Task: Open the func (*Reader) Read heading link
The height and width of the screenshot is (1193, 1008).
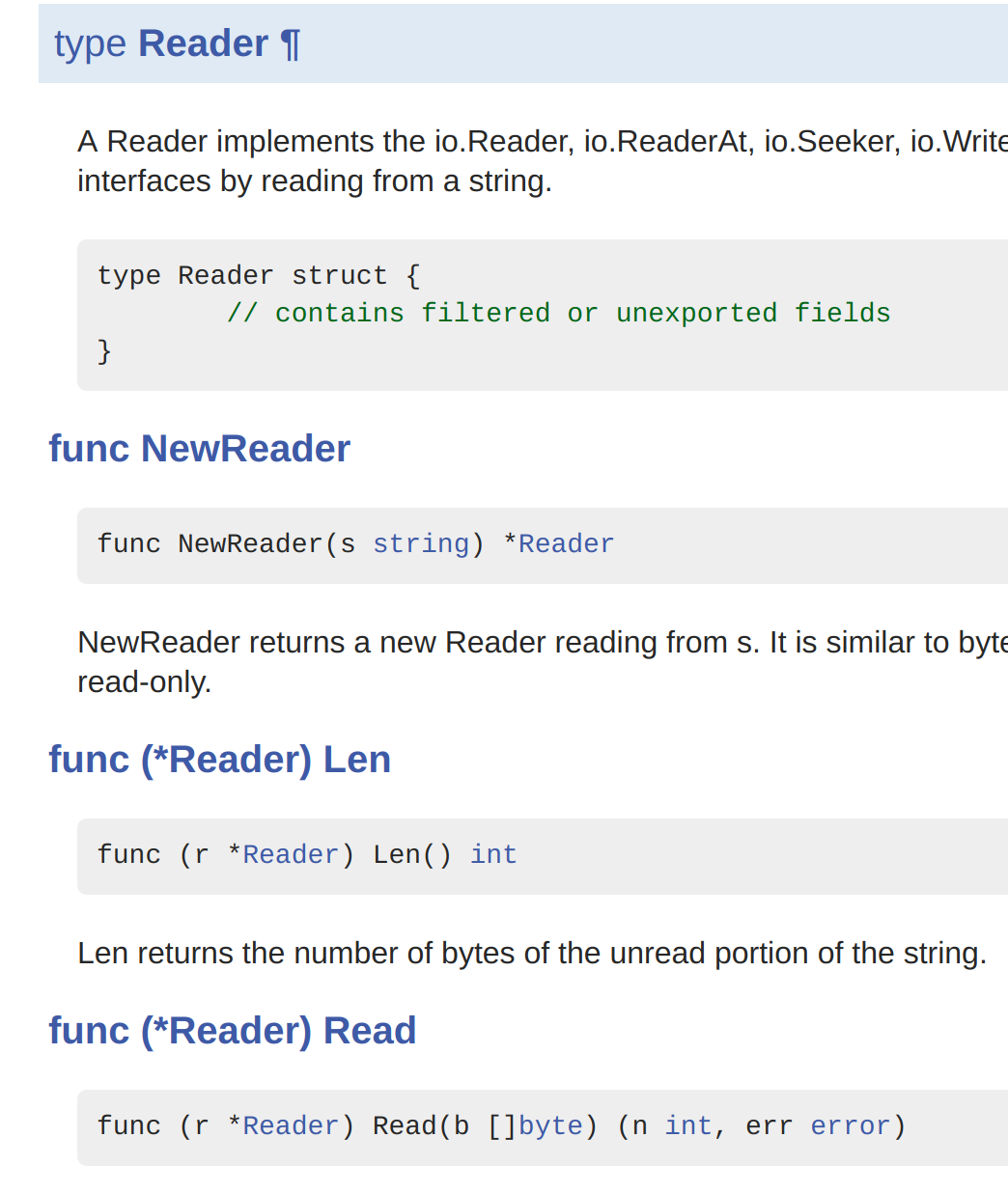Action: point(233,1031)
